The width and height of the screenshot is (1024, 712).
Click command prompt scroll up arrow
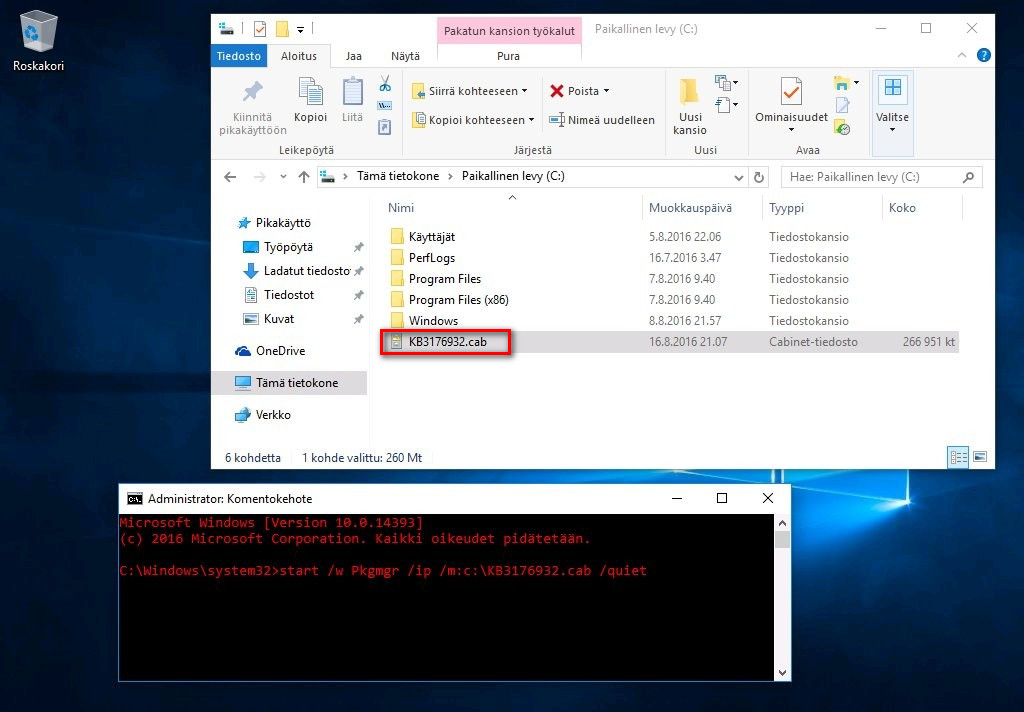[782, 523]
